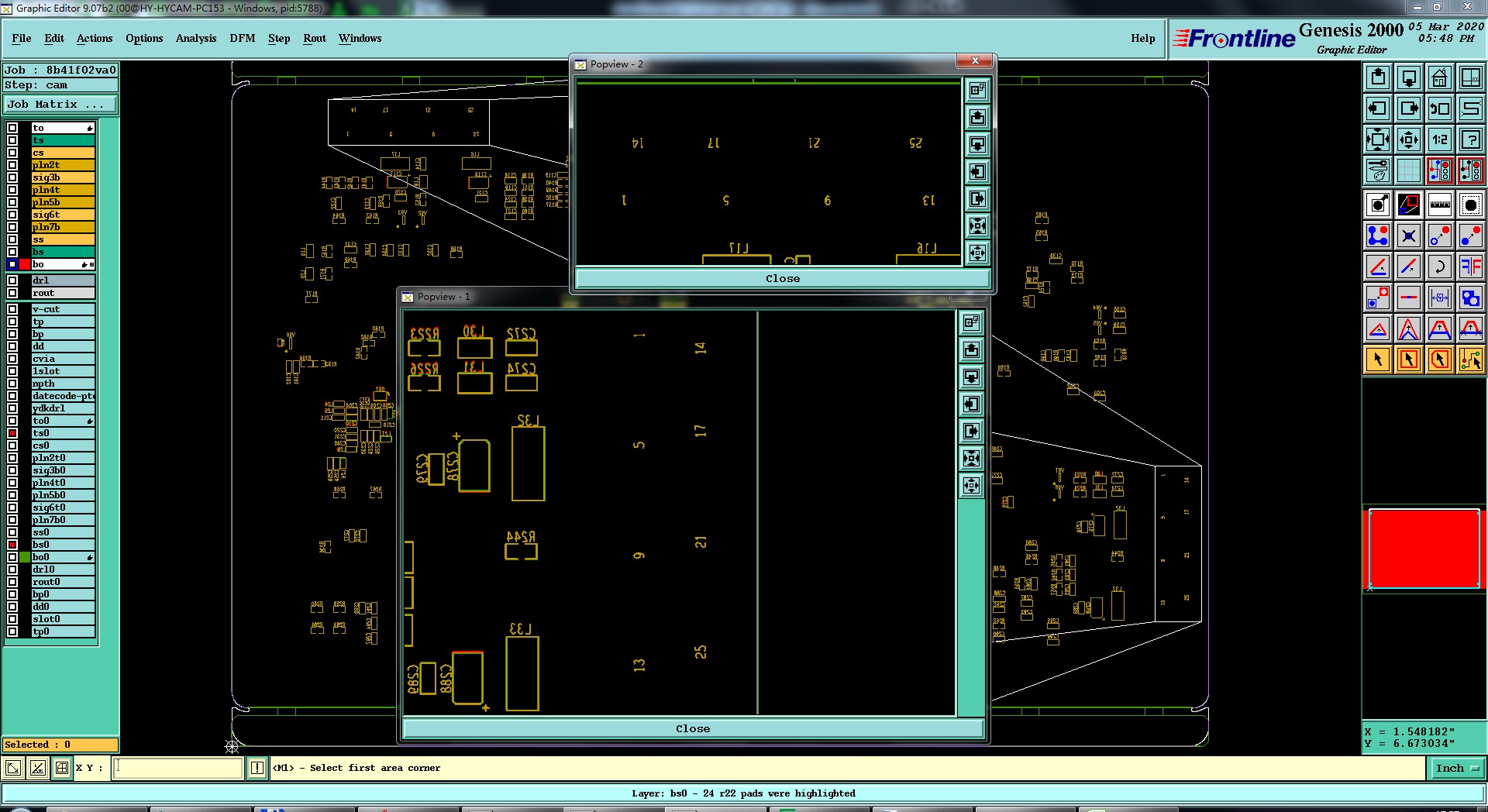Click the red overview thumbnail panel
The height and width of the screenshot is (812, 1488).
coord(1424,549)
